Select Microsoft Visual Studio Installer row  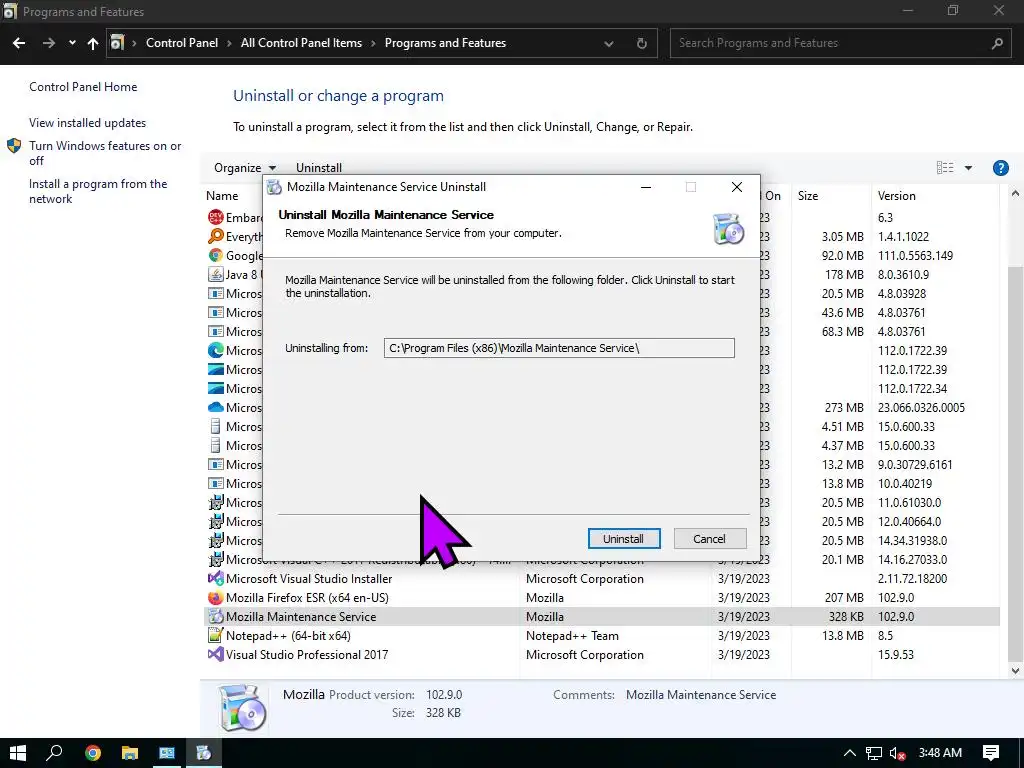602,579
